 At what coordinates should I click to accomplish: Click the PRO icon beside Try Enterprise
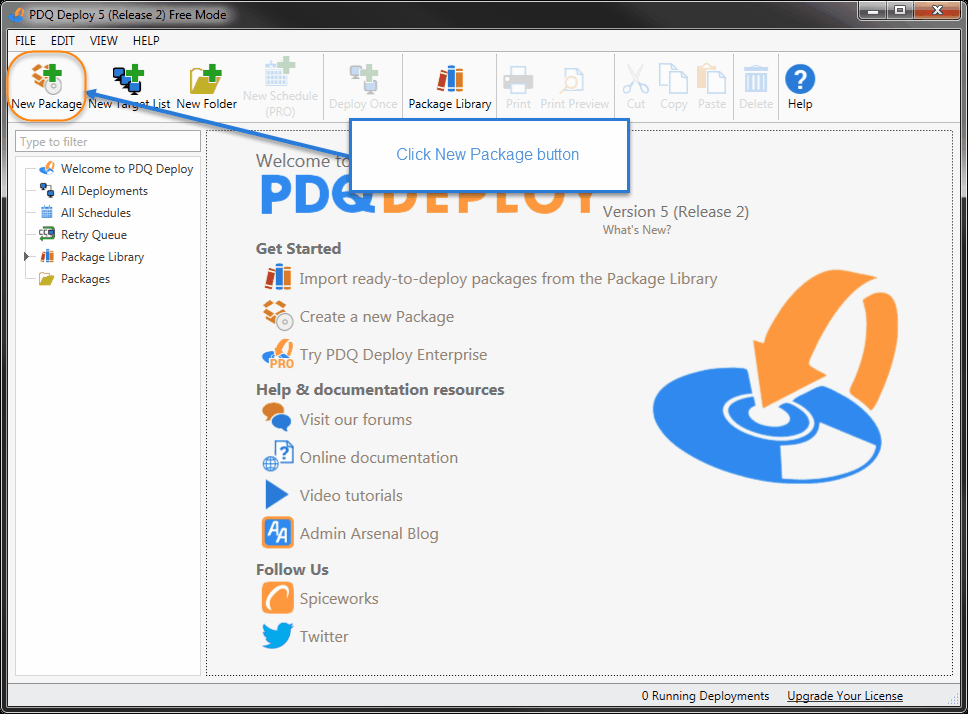click(278, 354)
